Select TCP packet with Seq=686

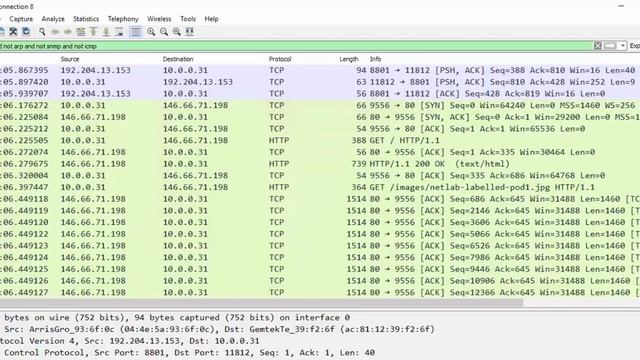point(320,199)
